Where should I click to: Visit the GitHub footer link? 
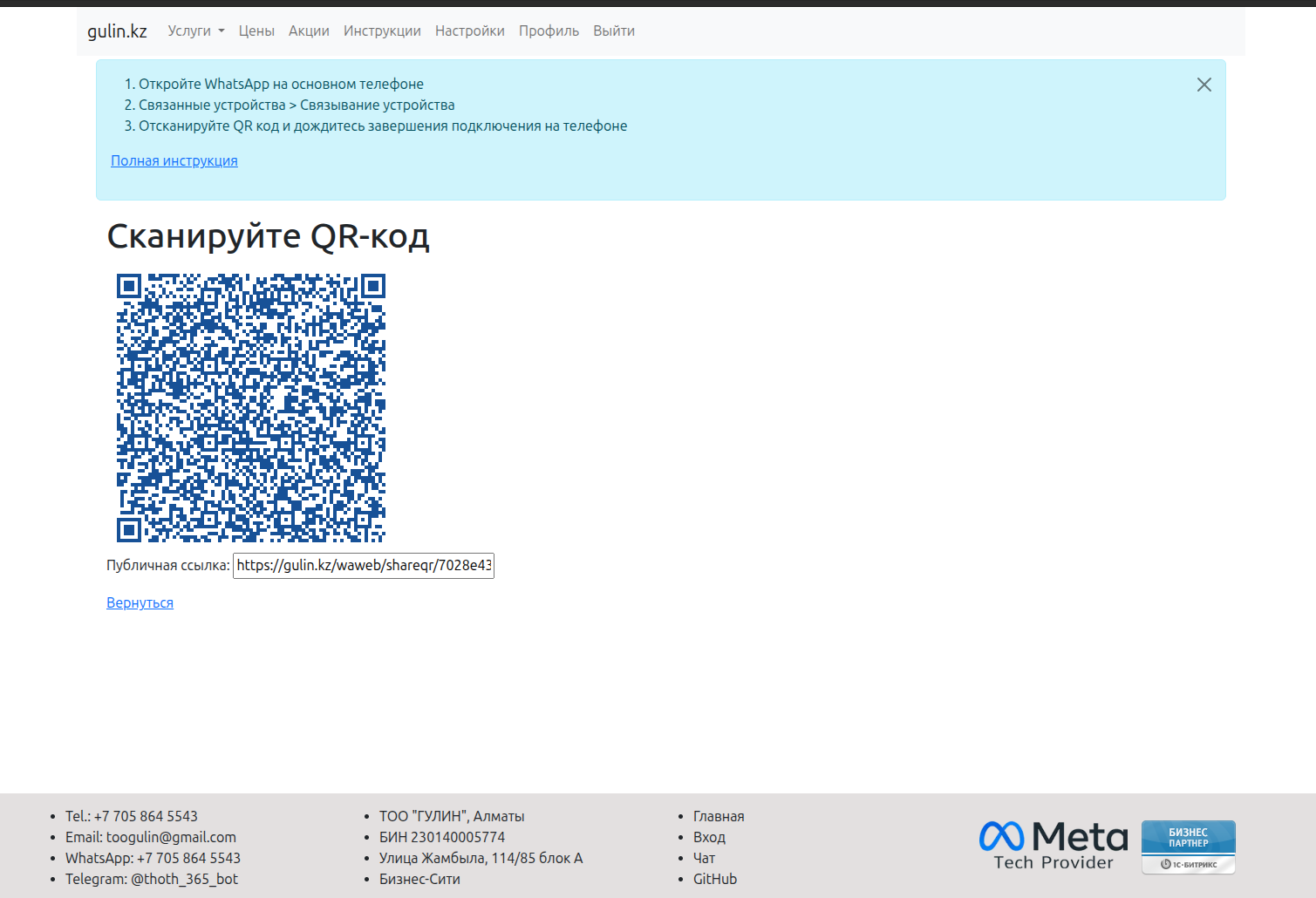point(715,879)
